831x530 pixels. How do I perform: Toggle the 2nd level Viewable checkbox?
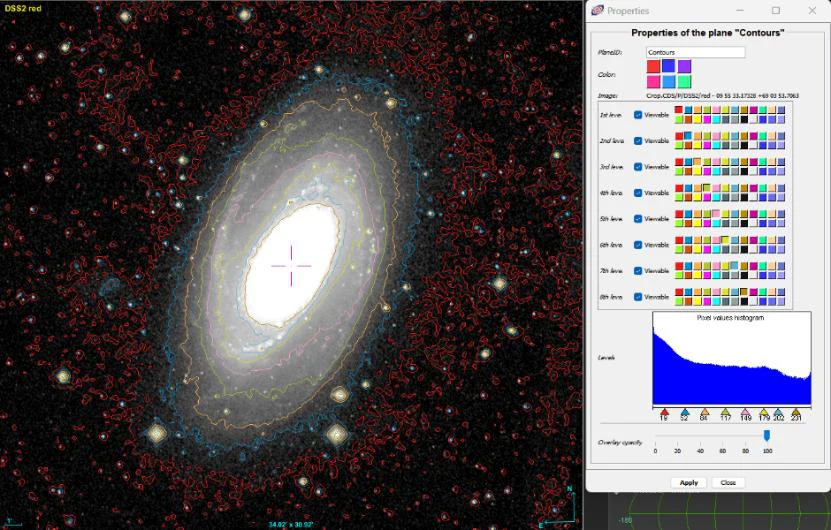pos(638,140)
